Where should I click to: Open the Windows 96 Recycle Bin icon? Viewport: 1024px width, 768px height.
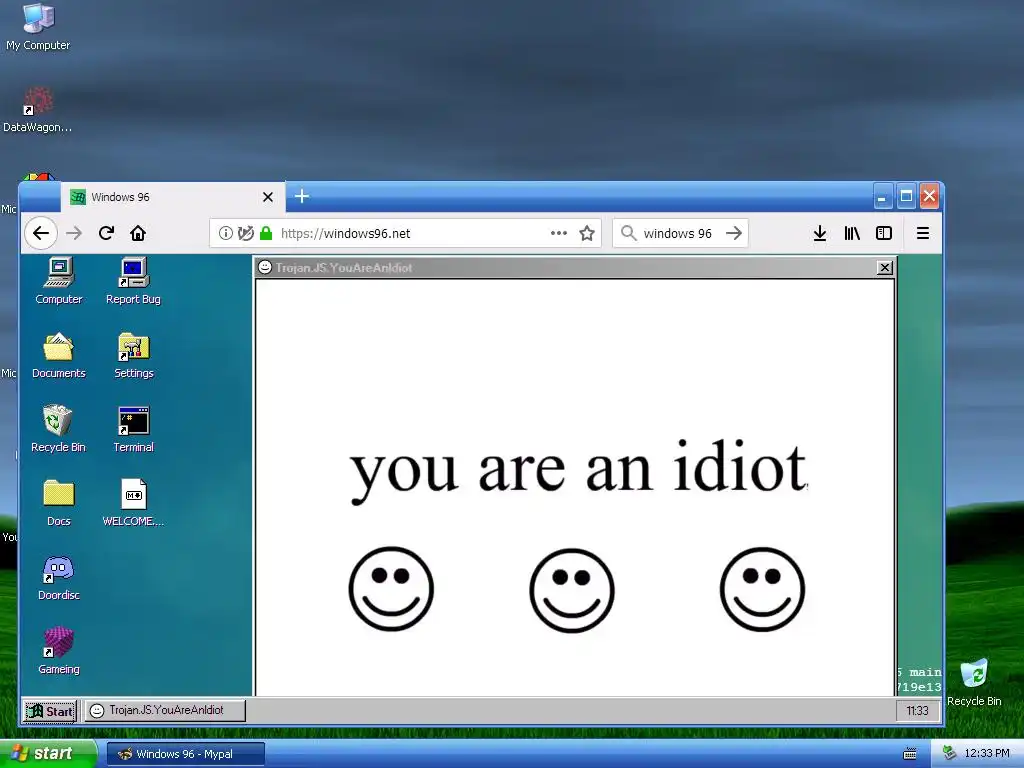pyautogui.click(x=58, y=429)
